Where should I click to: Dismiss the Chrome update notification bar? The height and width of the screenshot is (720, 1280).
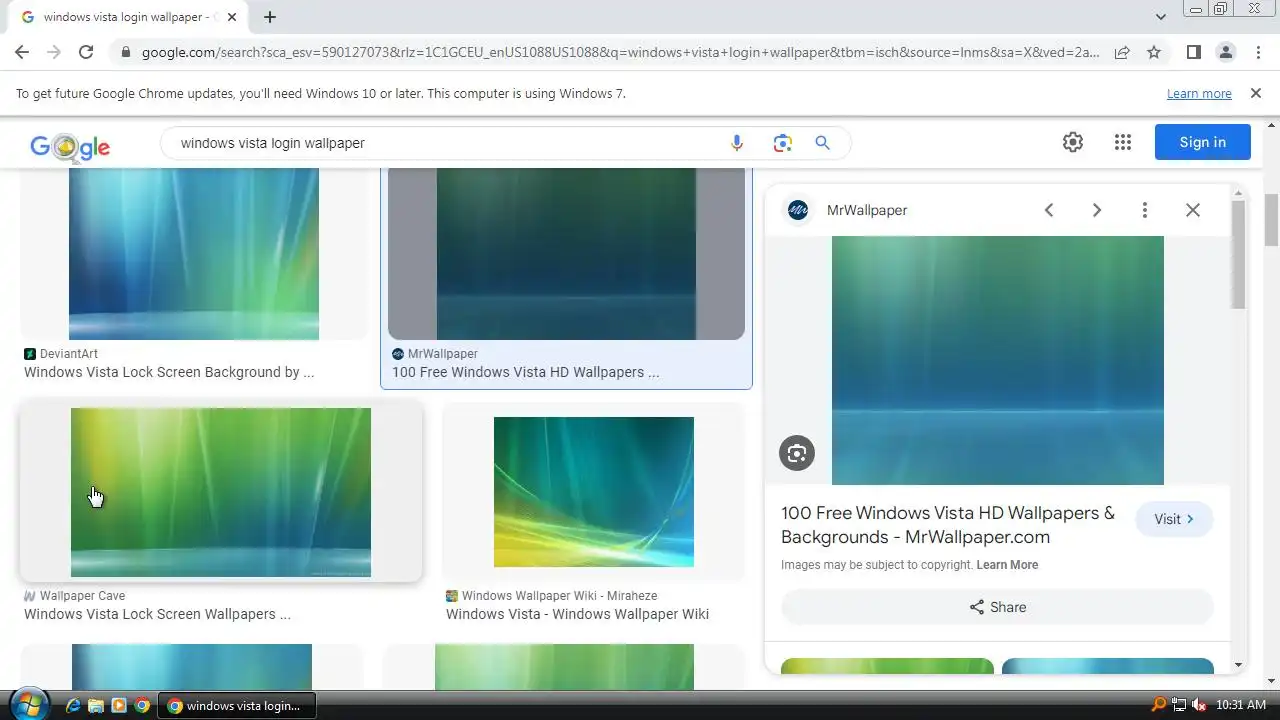1255,93
